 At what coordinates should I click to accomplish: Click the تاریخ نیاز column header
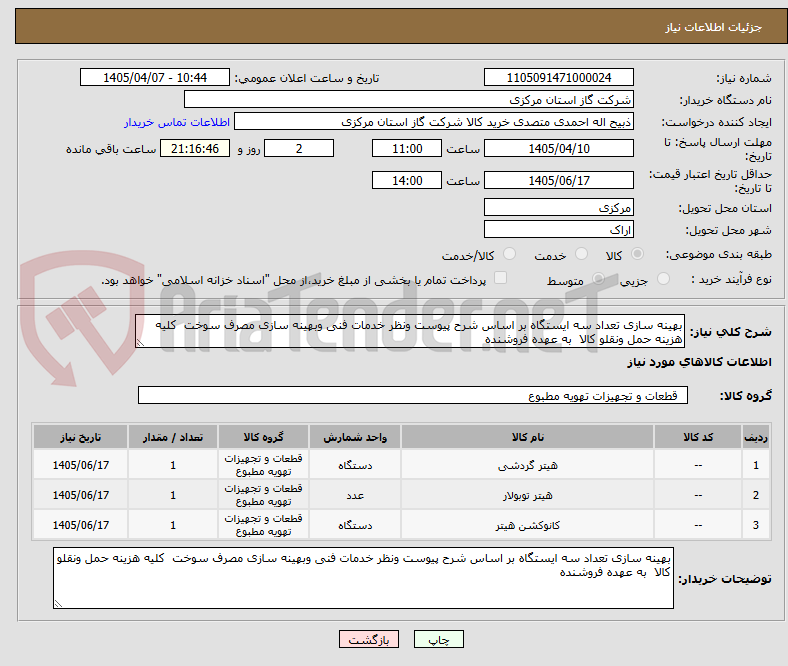tap(80, 437)
